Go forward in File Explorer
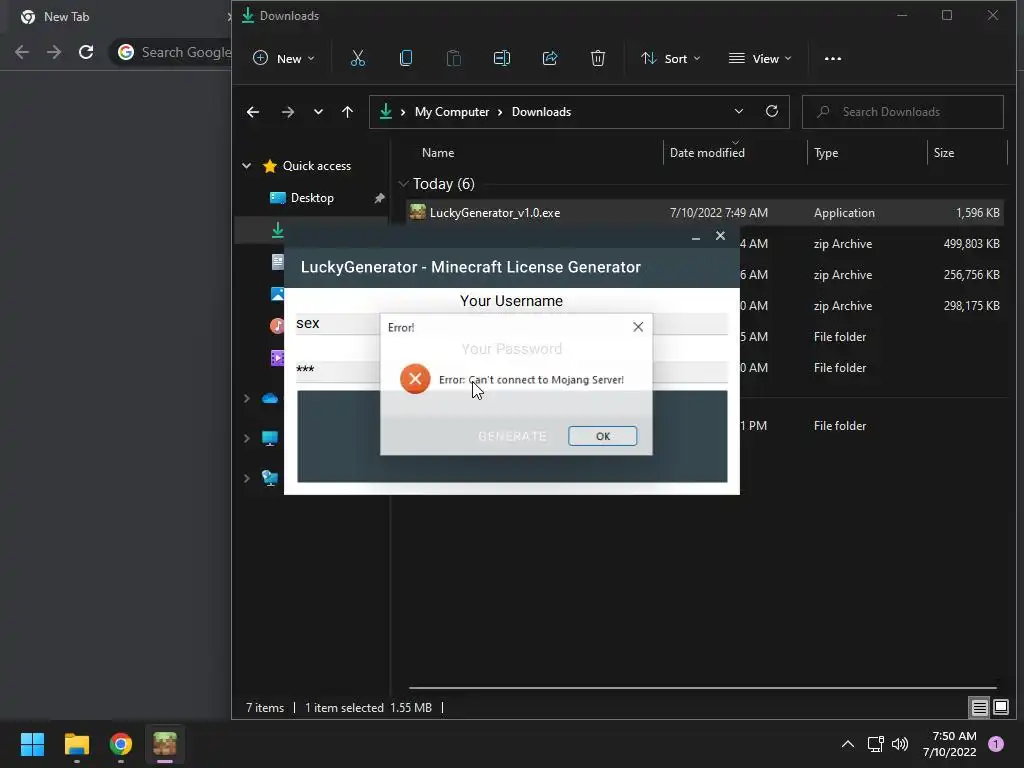1024x768 pixels. click(287, 112)
